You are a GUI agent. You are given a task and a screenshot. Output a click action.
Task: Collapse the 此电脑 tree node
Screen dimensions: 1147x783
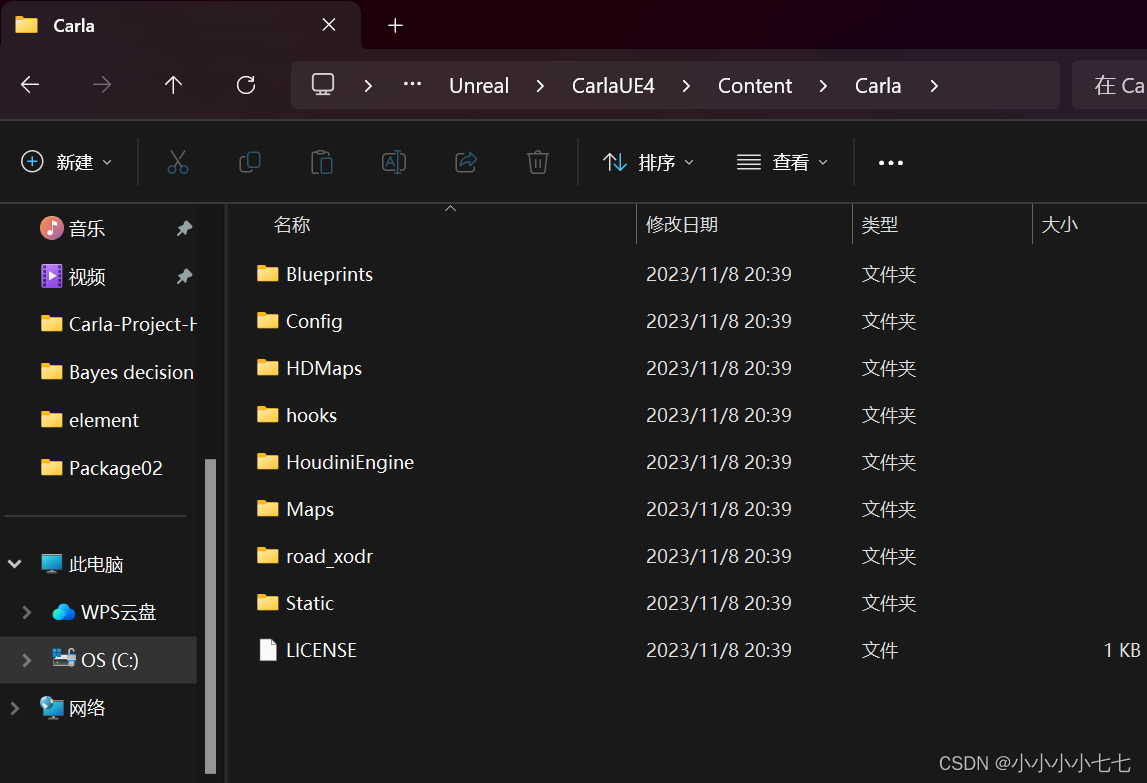[15, 563]
